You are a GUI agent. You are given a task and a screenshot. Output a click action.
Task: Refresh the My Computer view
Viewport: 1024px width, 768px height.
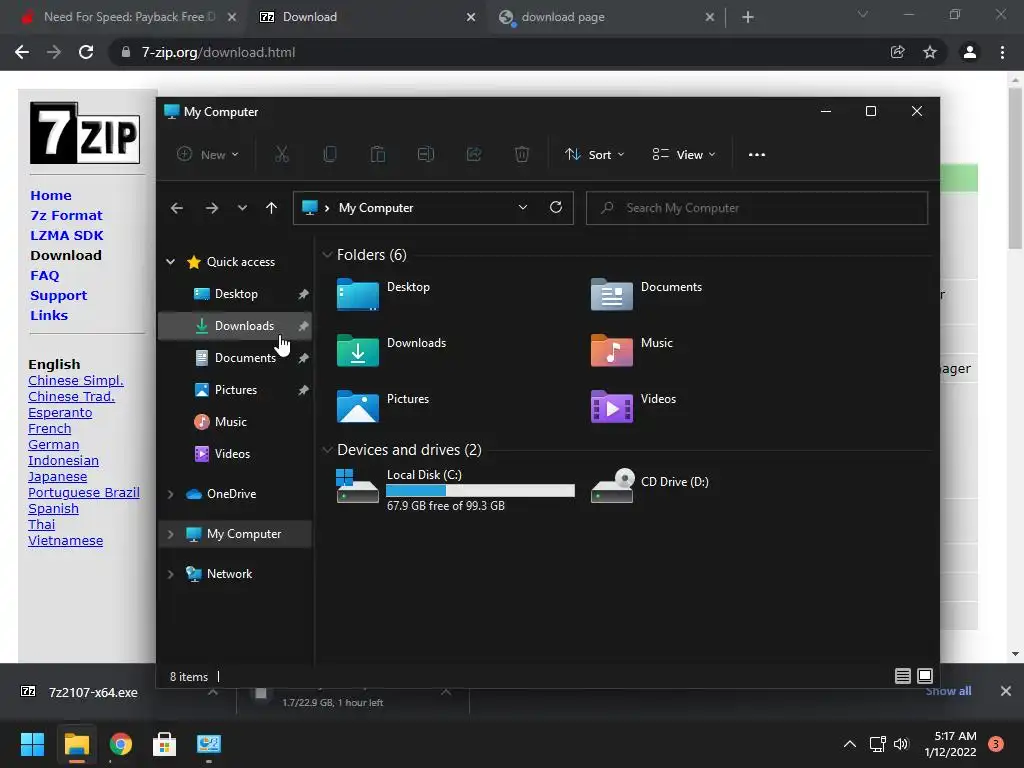[556, 207]
